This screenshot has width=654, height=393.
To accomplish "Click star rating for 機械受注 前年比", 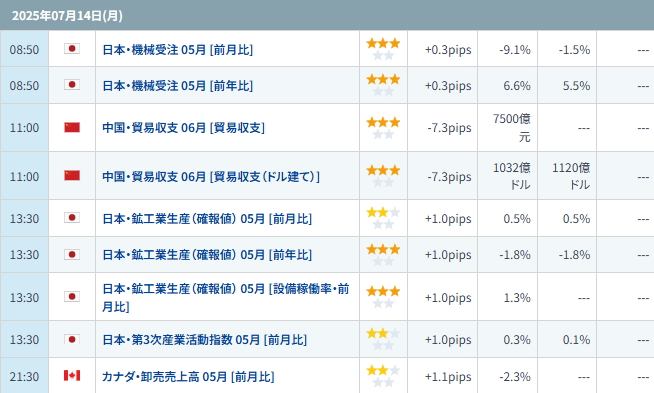I will click(x=383, y=85).
